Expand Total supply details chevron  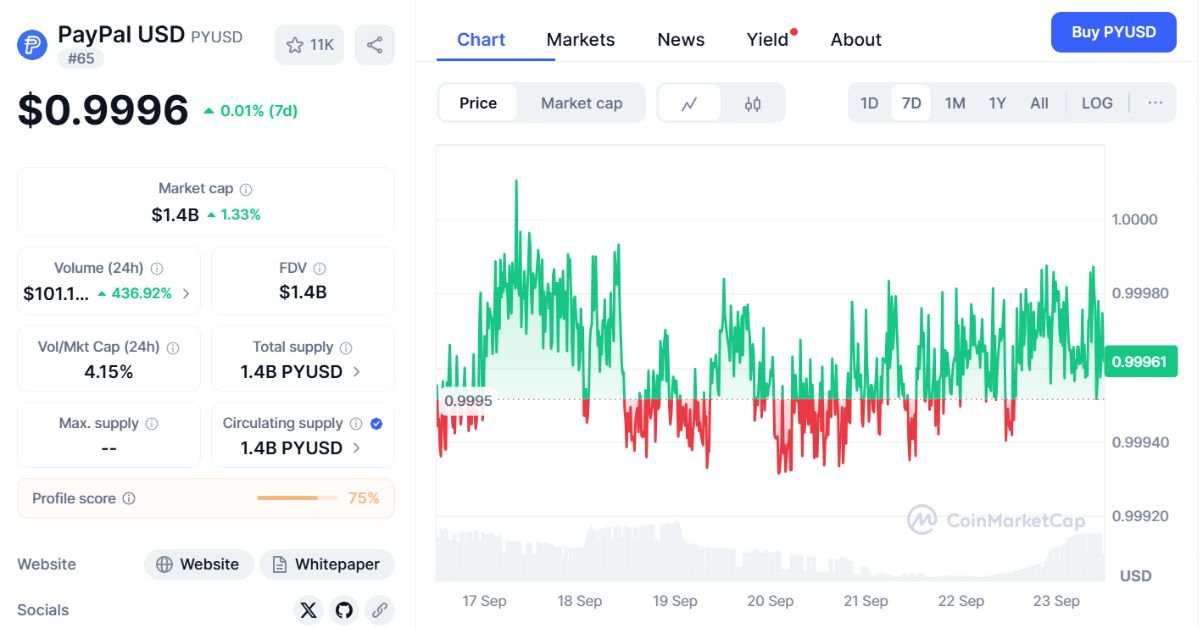point(357,372)
